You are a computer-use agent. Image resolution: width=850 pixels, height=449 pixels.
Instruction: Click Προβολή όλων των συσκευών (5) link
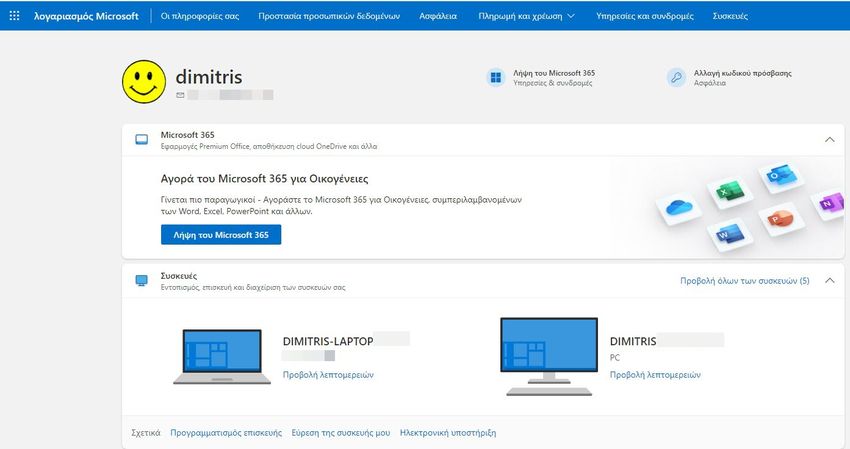click(745, 281)
